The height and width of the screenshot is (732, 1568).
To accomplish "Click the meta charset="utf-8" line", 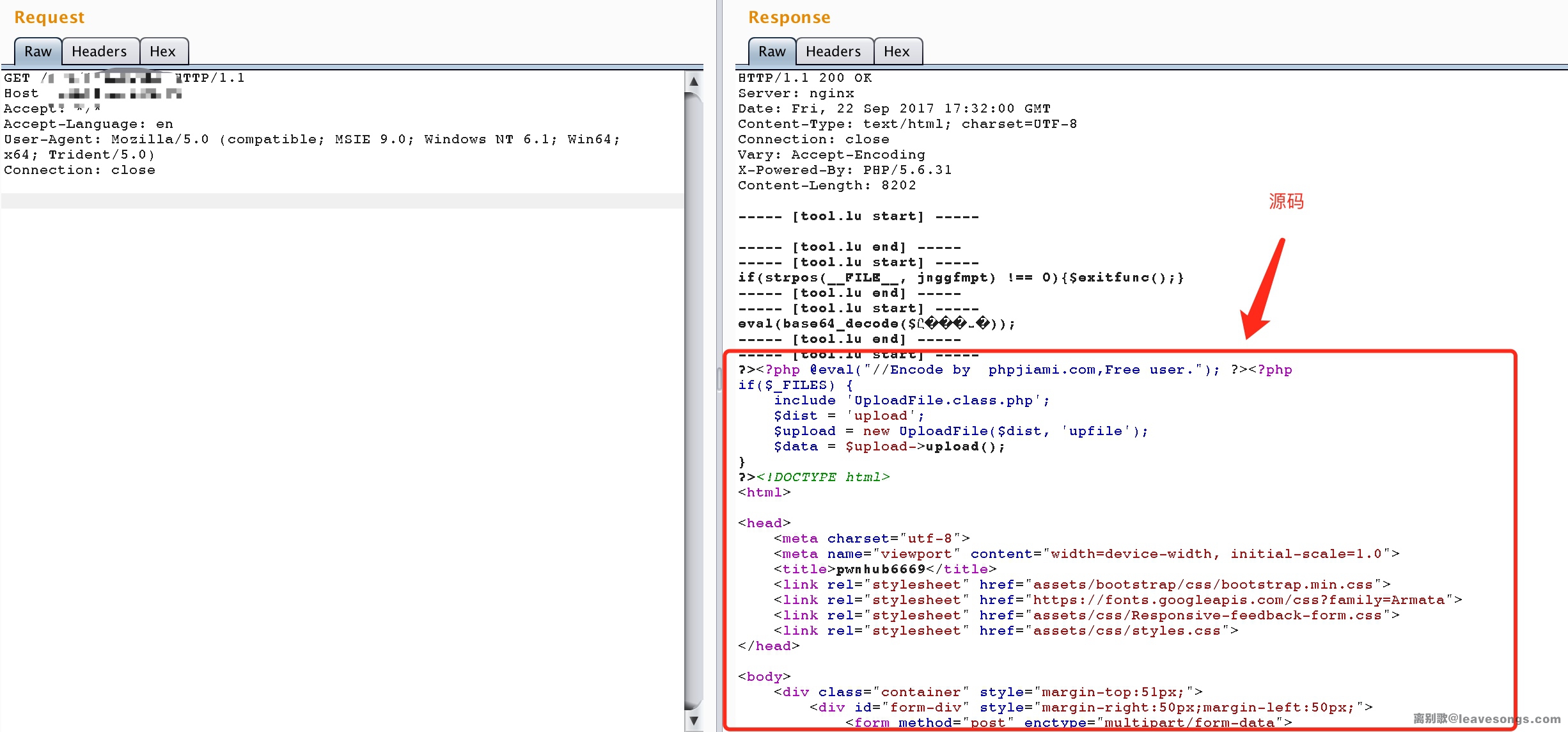I will point(872,539).
